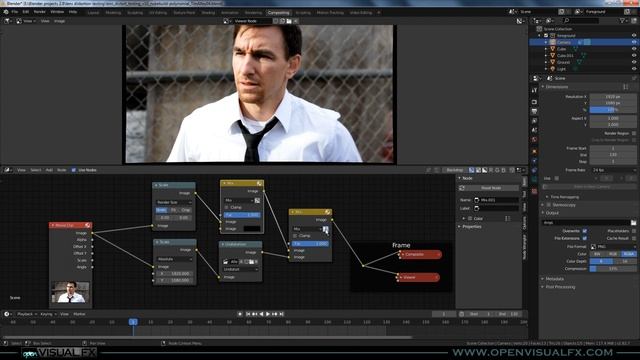This screenshot has height=360, width=640.
Task: Open the Window menu
Action: (57, 12)
